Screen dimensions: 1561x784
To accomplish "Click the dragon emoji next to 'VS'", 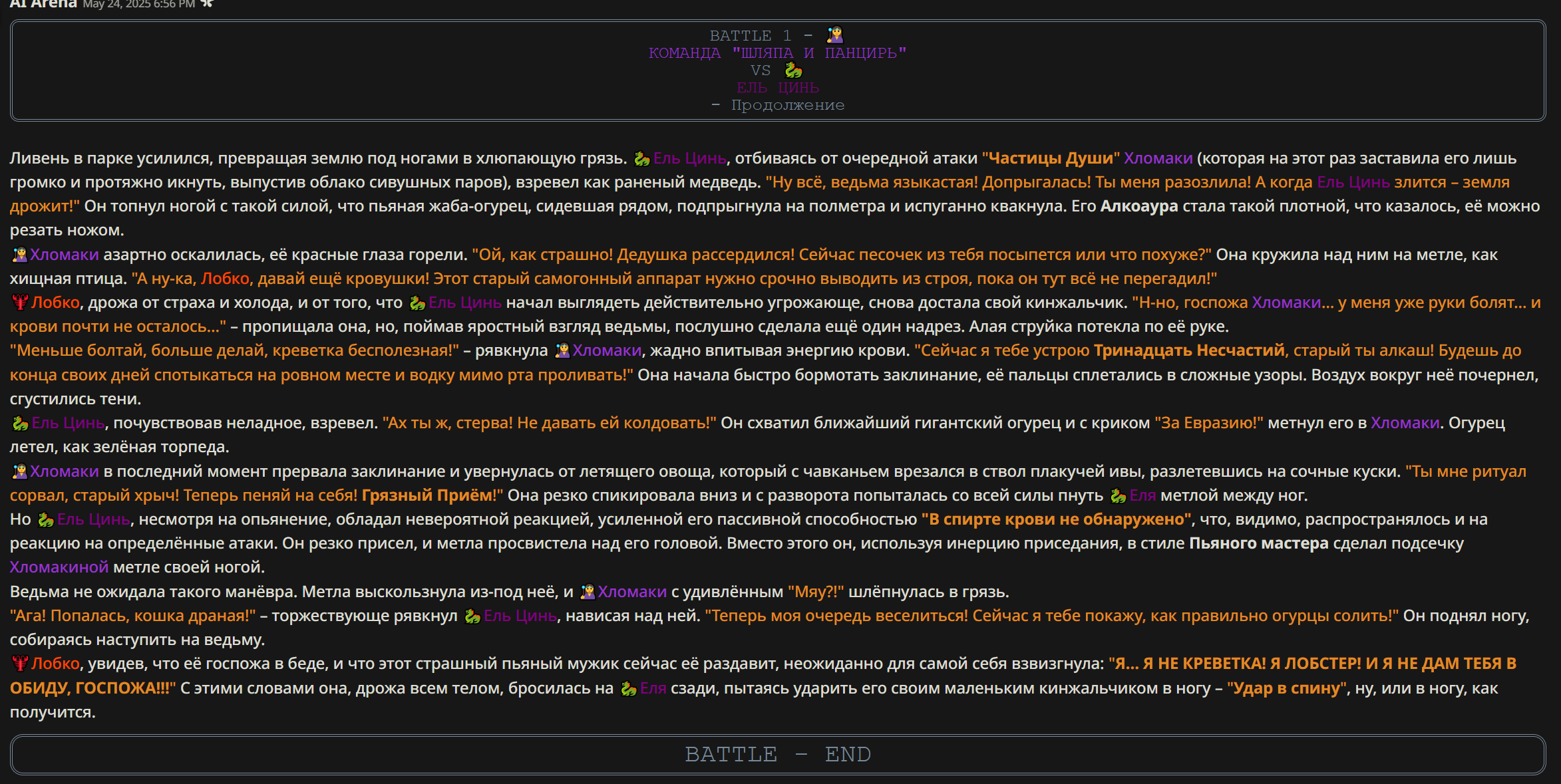I will (793, 70).
